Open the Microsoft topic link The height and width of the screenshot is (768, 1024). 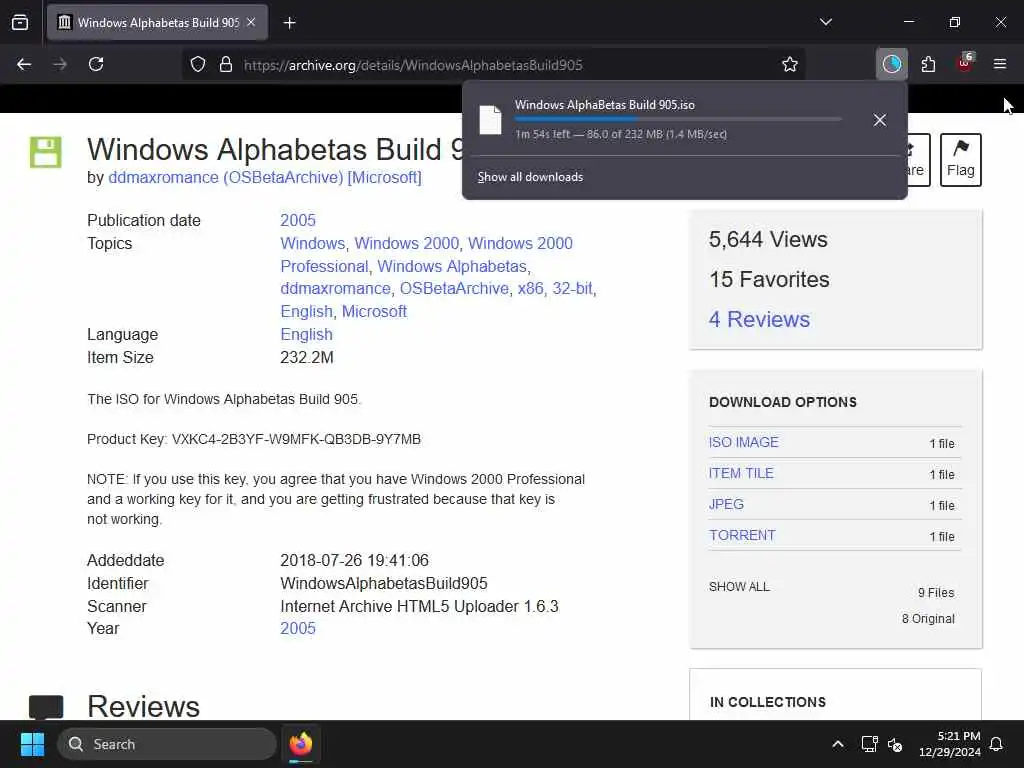coord(374,312)
